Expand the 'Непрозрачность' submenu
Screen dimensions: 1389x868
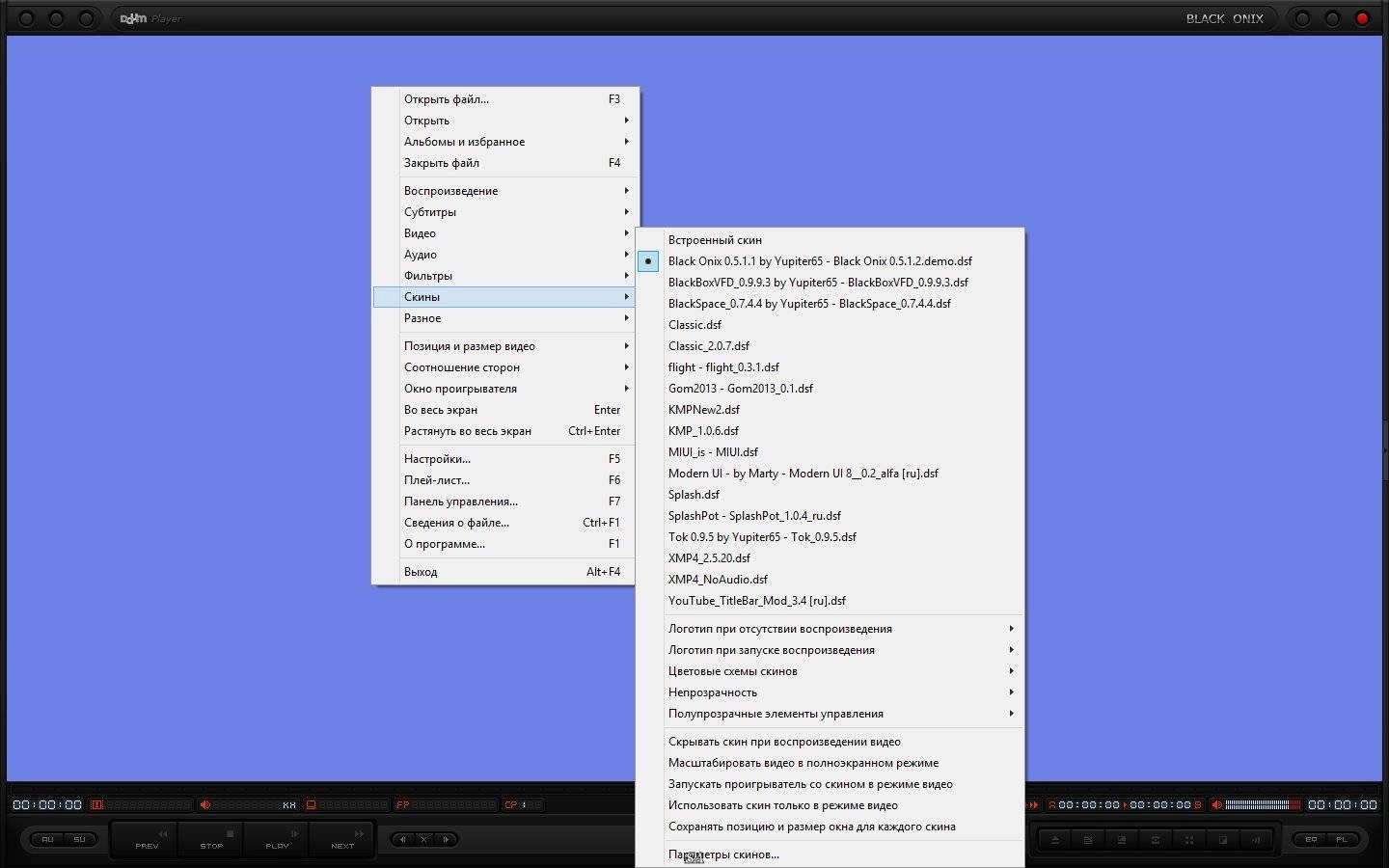[830, 692]
